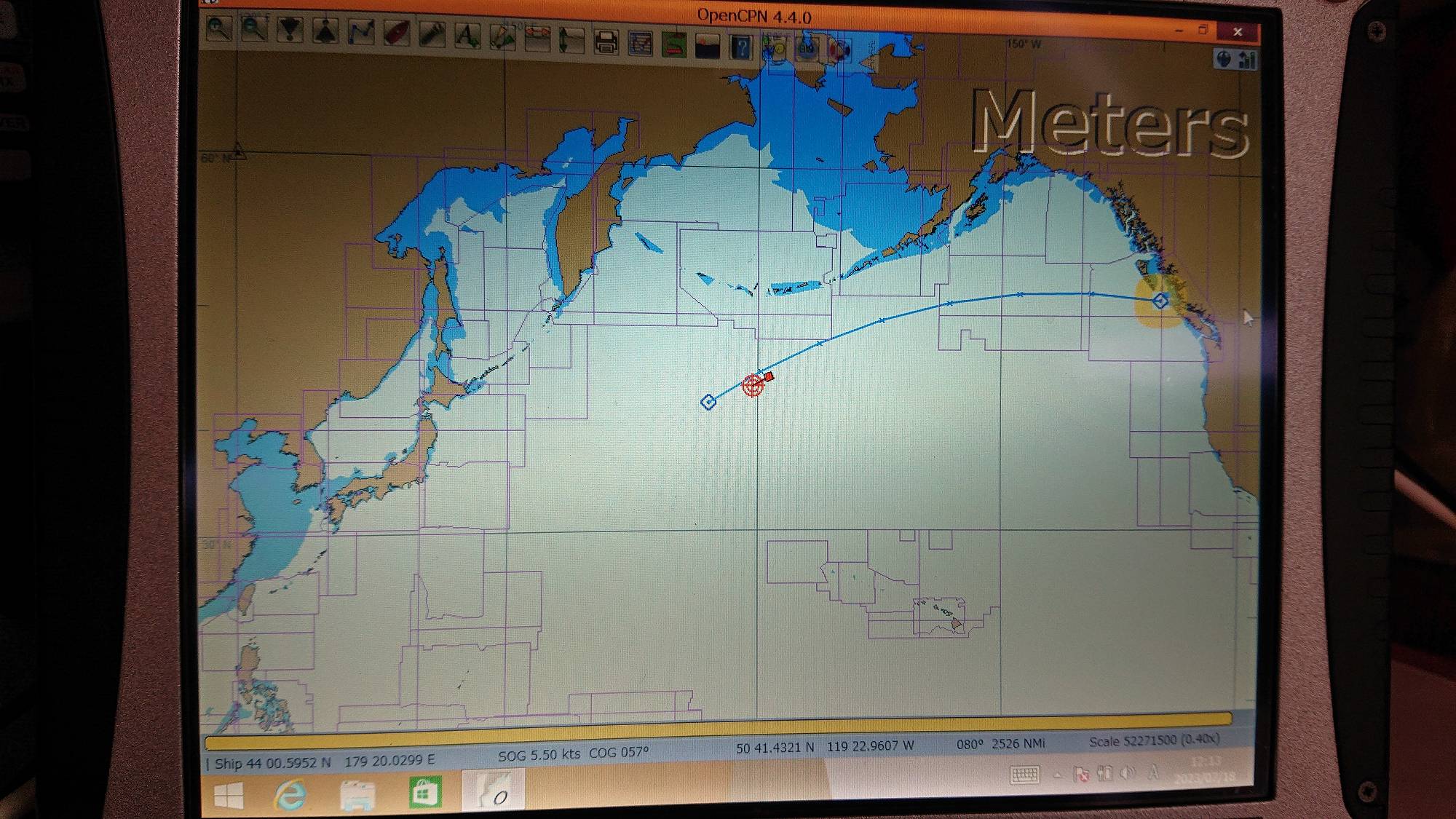Click the red ship position marker
Image resolution: width=1456 pixels, height=819 pixels.
click(753, 385)
